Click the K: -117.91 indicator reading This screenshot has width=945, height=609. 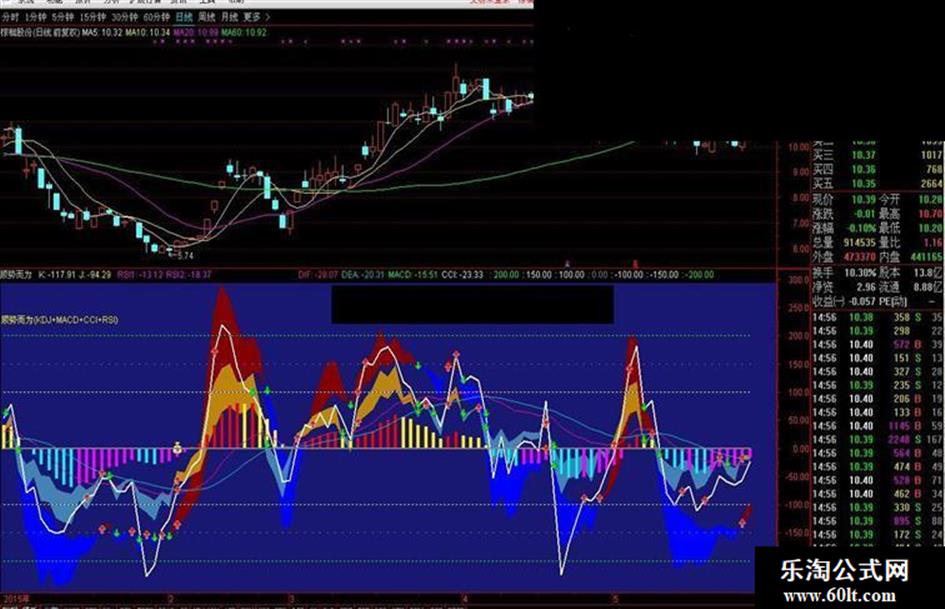point(57,275)
